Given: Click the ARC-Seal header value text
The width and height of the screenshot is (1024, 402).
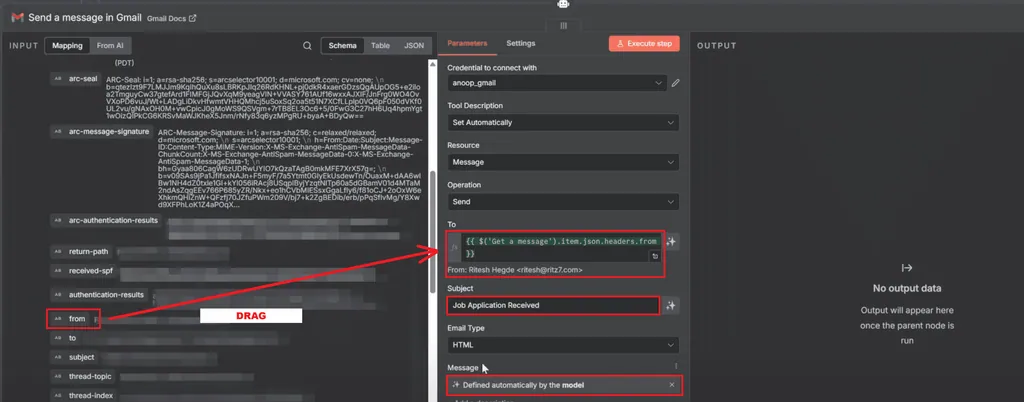Looking at the screenshot, I should pos(264,97).
